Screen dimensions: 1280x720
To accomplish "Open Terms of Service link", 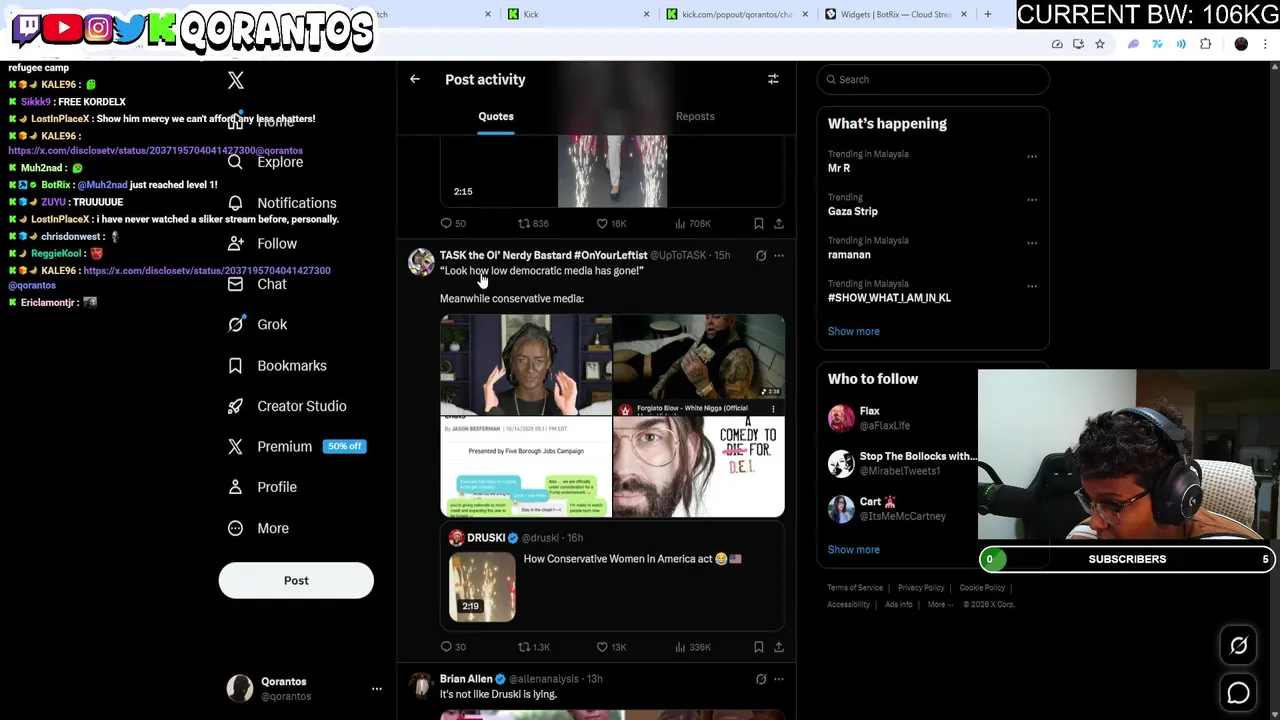I will (855, 588).
